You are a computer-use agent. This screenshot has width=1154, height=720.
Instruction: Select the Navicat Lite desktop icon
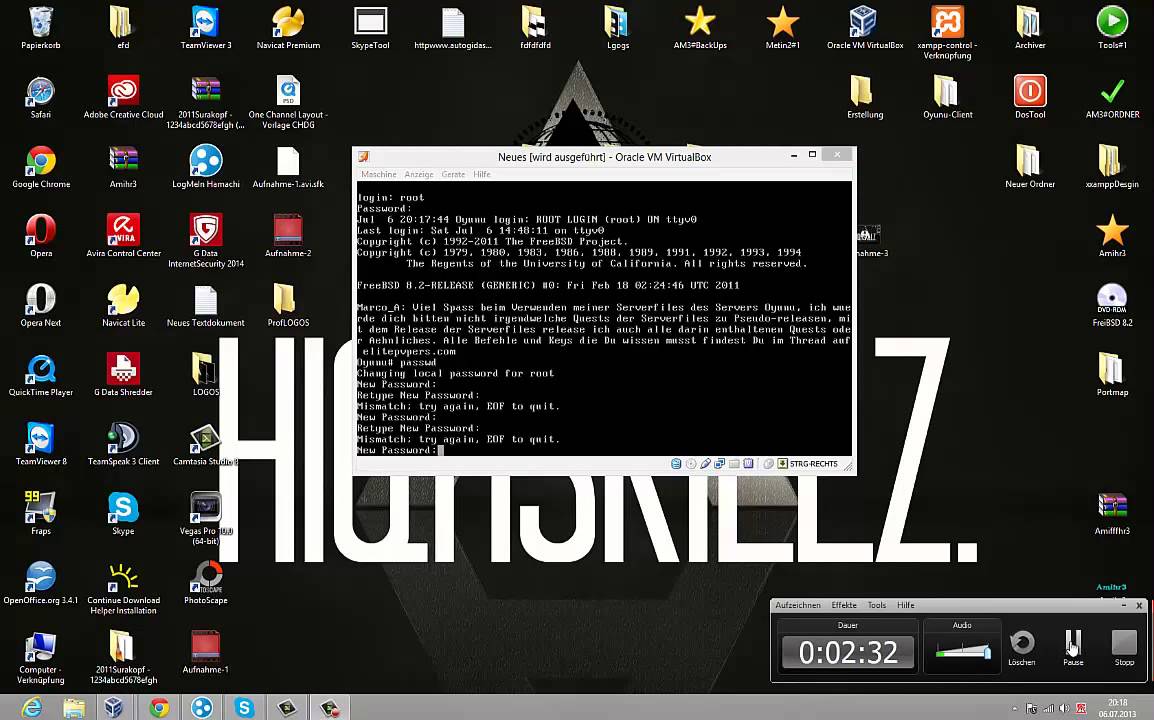123,305
